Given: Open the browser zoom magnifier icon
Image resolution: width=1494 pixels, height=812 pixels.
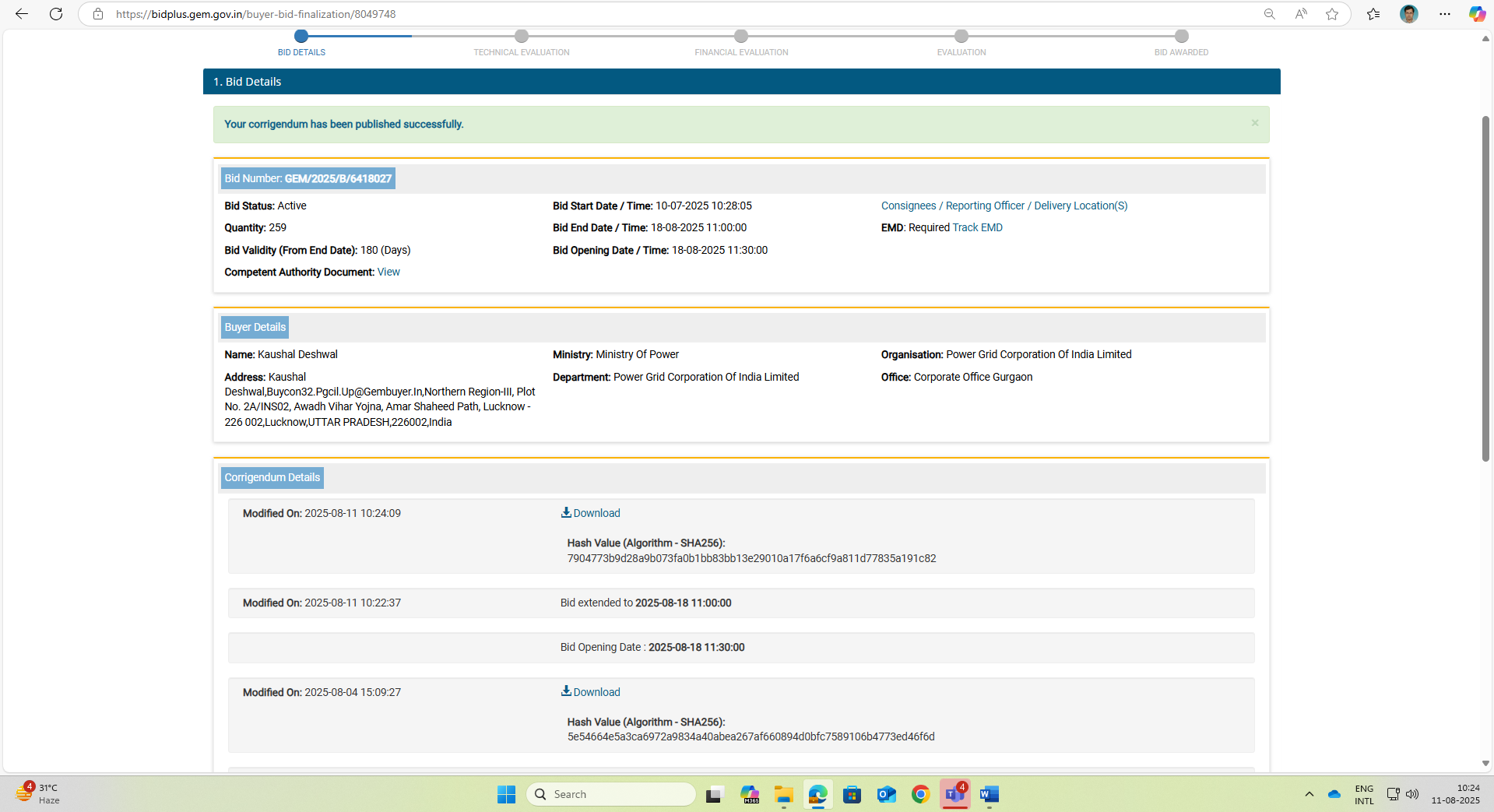Looking at the screenshot, I should (1269, 14).
